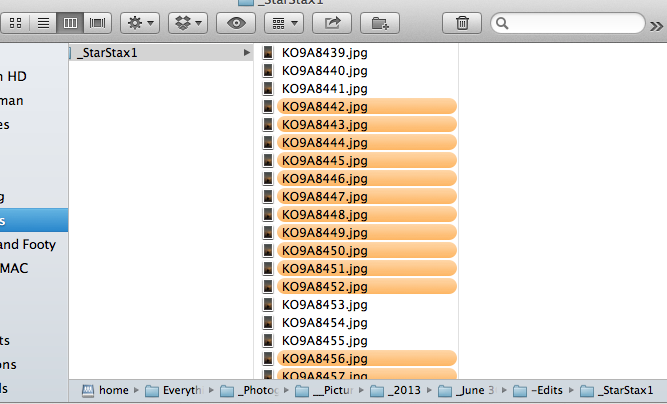This screenshot has height=404, width=667.
Task: Click the home drive icon in path bar
Action: pyautogui.click(x=87, y=390)
